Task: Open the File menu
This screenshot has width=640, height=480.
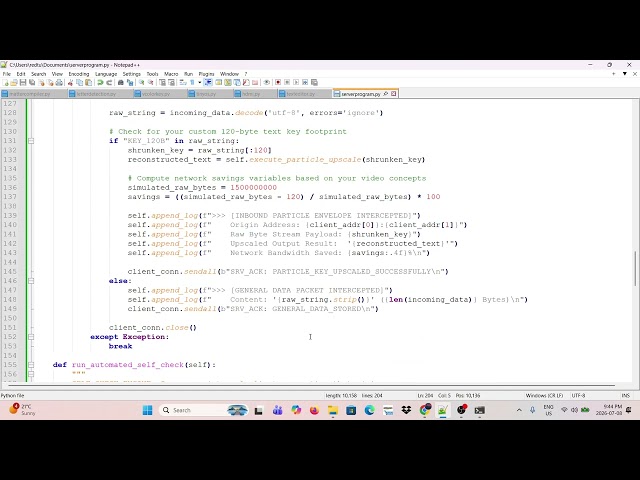Action: (7, 74)
